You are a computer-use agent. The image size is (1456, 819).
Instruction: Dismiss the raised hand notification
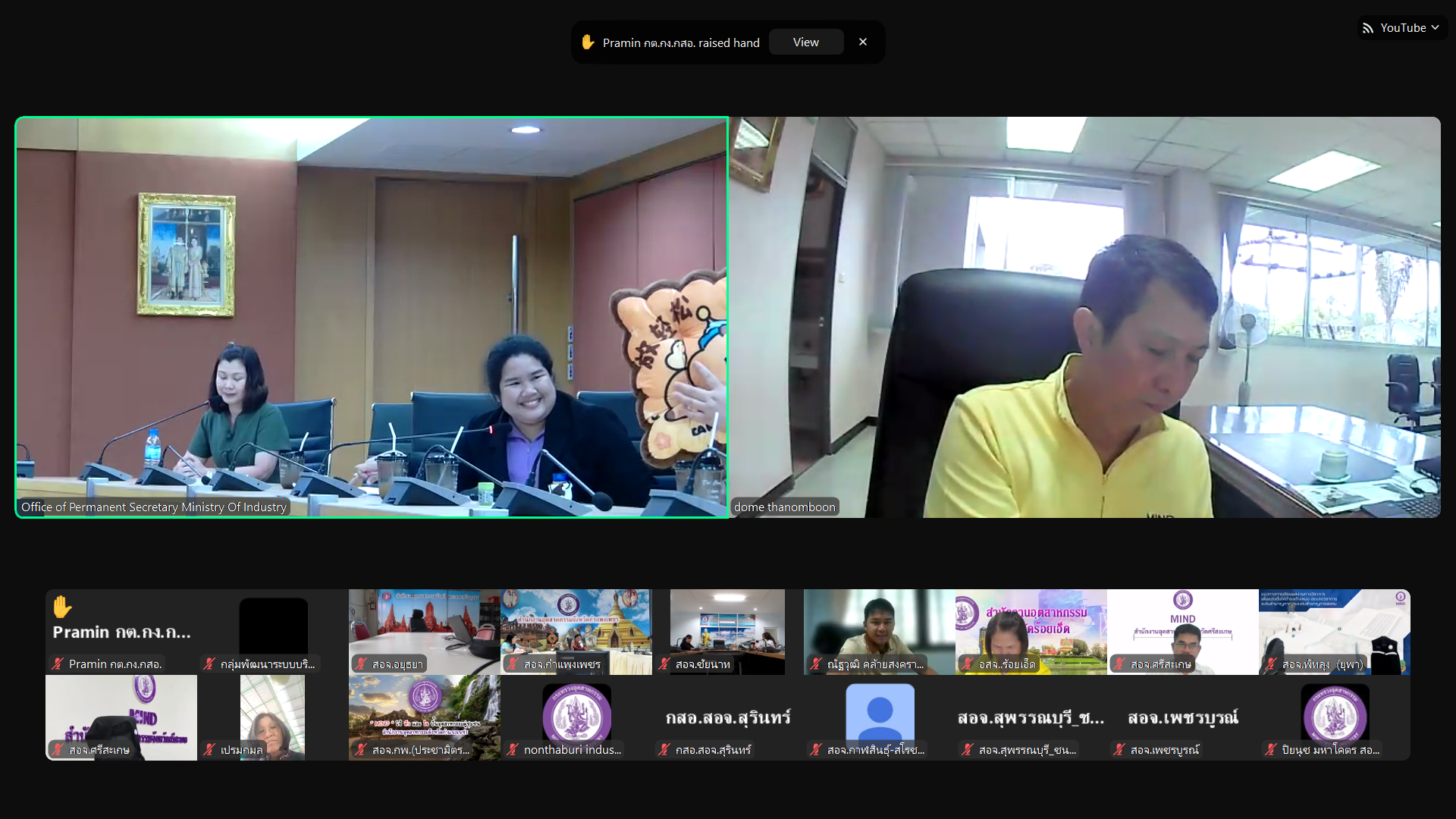point(862,42)
